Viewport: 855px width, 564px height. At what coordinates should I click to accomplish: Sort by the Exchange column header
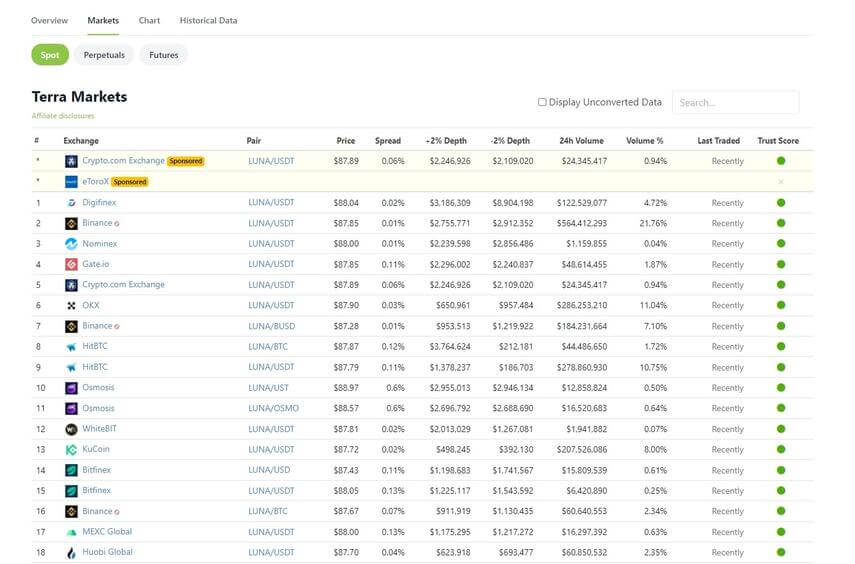click(x=81, y=141)
